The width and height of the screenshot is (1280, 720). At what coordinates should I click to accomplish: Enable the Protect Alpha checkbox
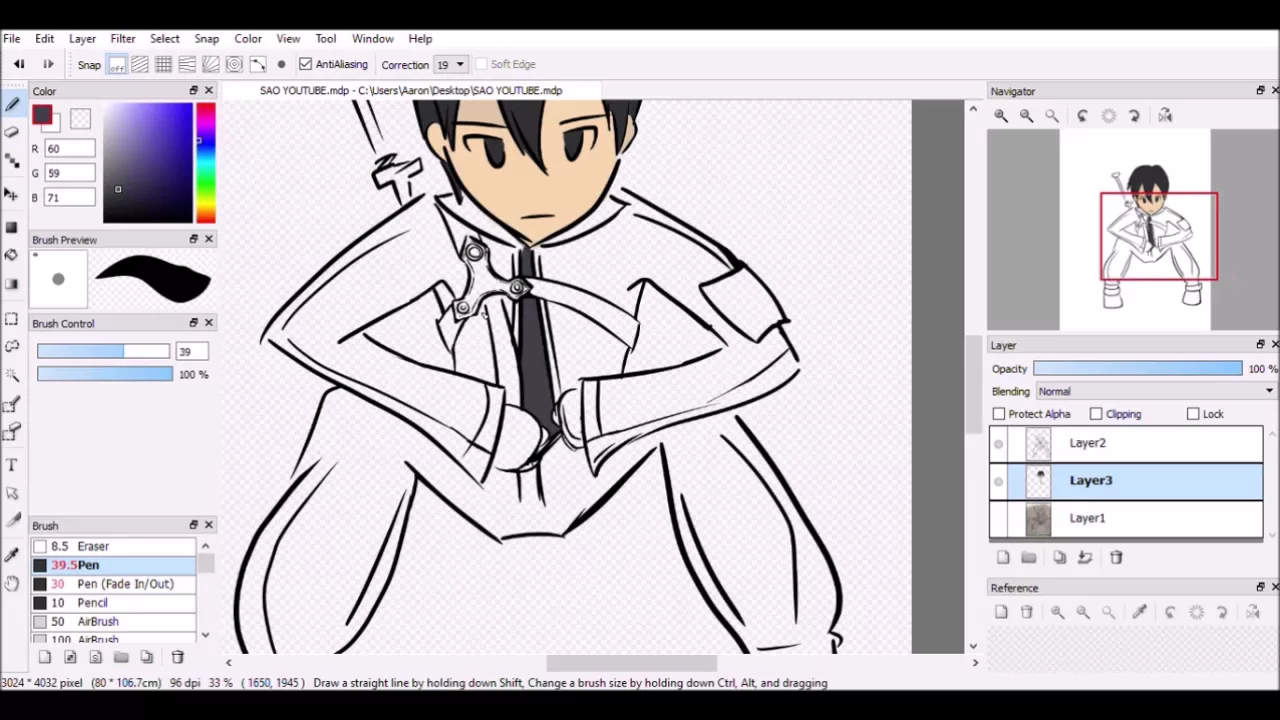point(999,414)
